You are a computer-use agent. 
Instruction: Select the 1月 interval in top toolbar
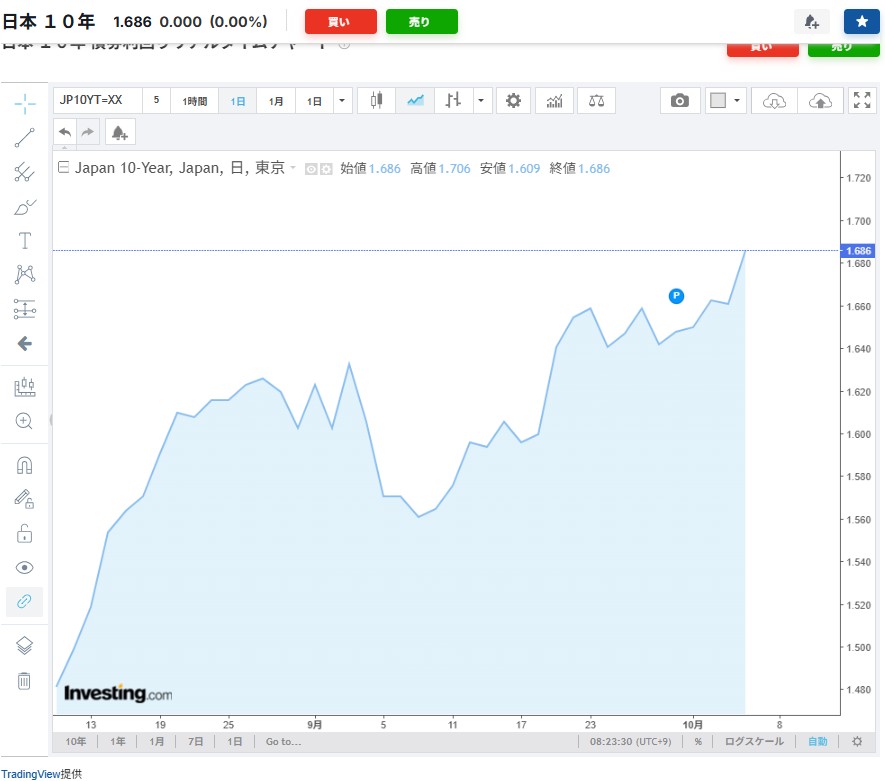(276, 101)
